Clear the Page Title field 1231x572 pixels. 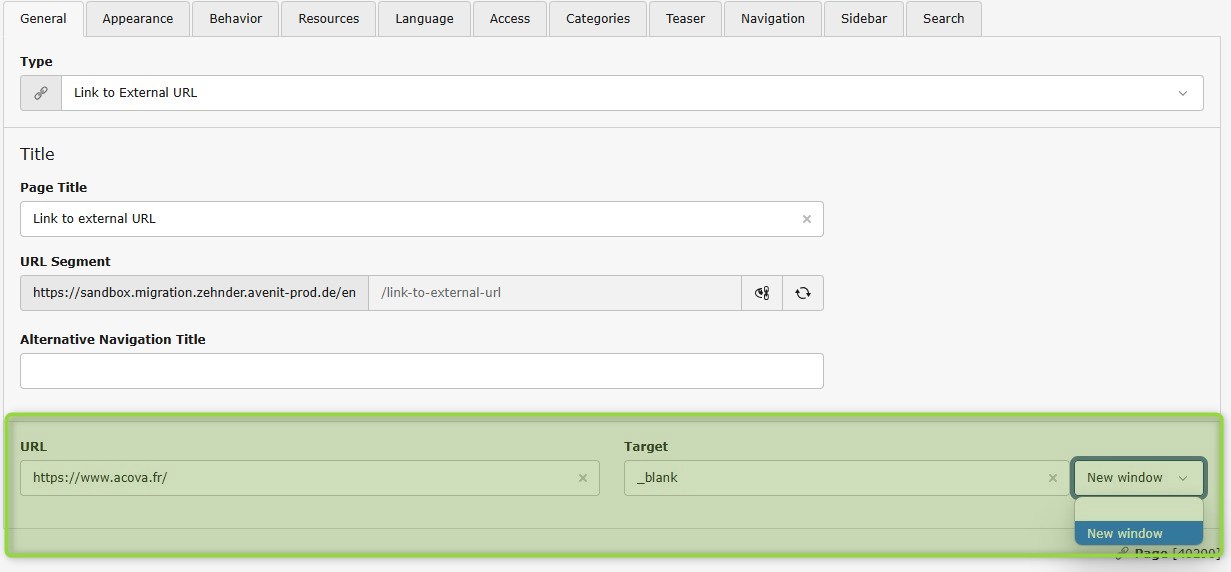tap(806, 219)
